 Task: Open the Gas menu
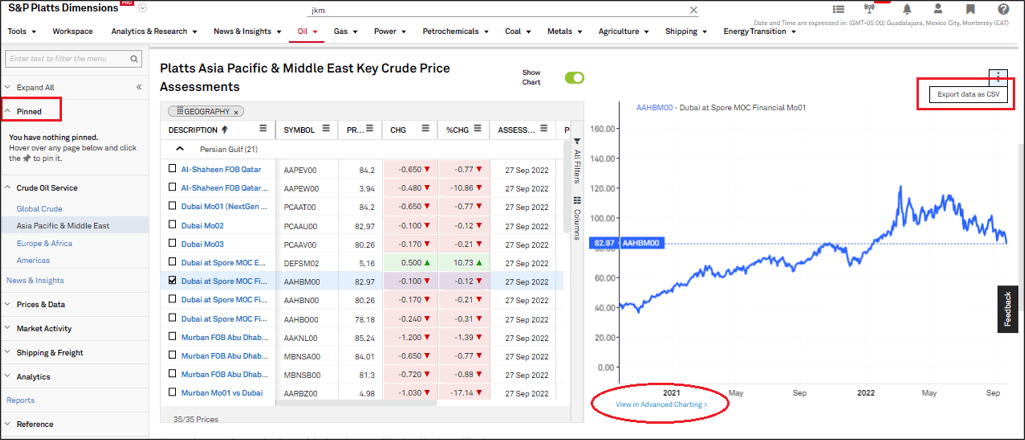click(x=345, y=31)
